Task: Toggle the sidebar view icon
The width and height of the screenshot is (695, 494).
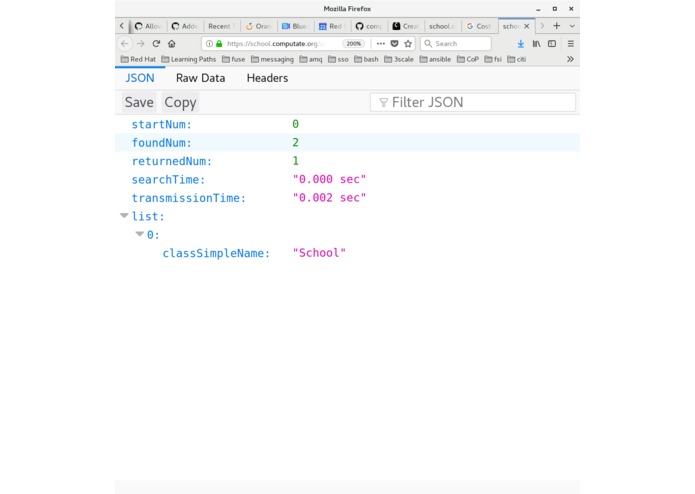Action: pyautogui.click(x=552, y=43)
